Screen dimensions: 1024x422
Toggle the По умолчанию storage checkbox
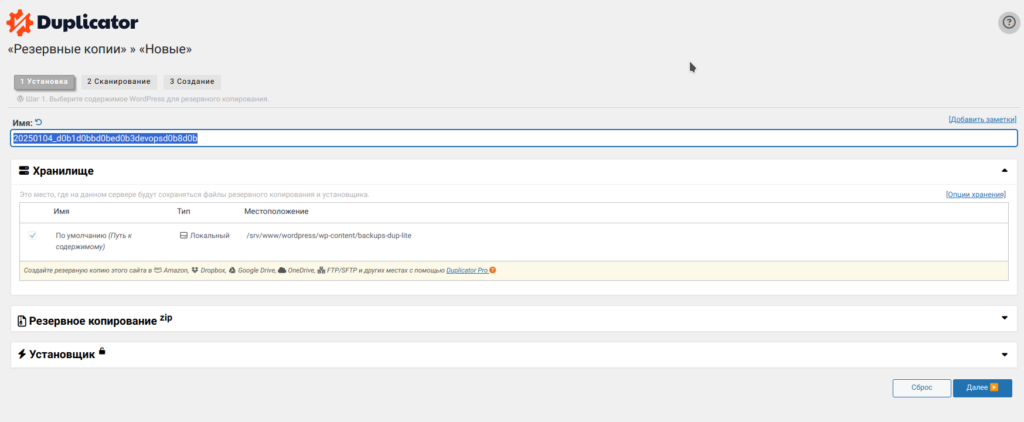tap(33, 235)
